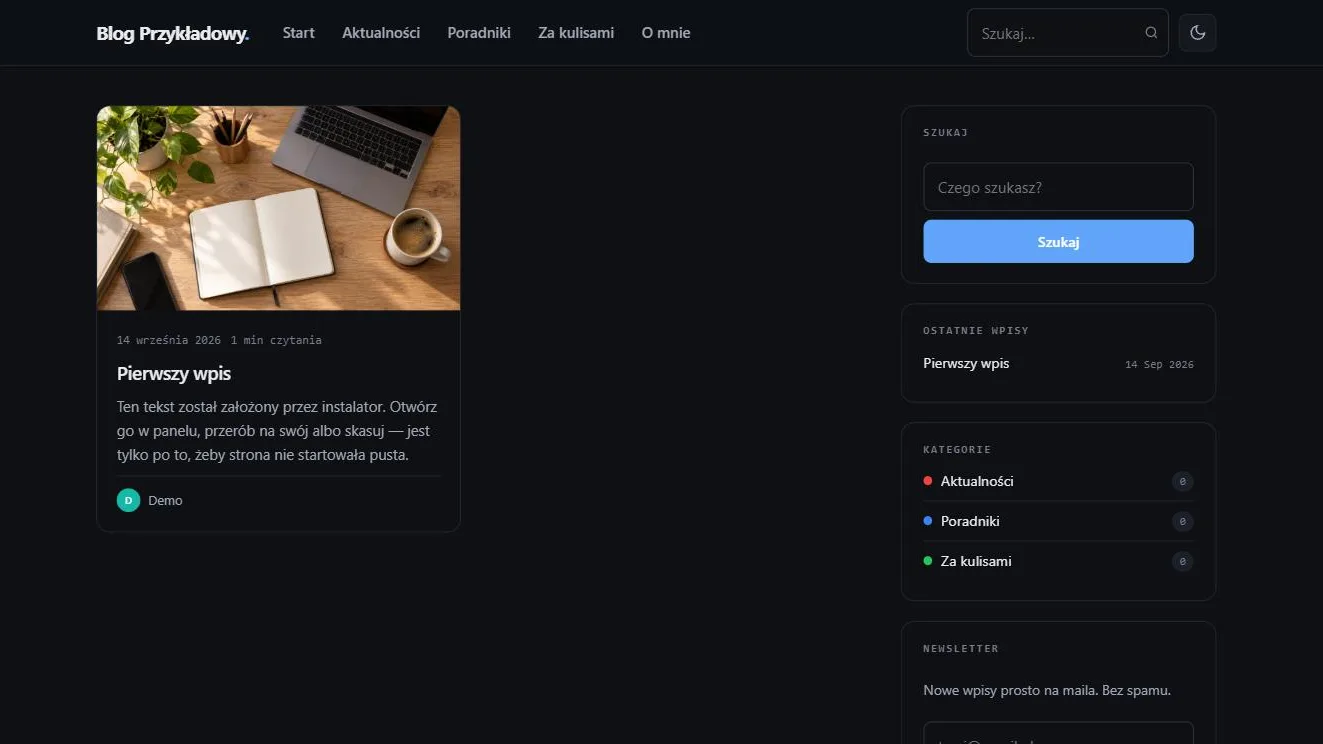Click the Demo author avatar icon
The height and width of the screenshot is (744, 1323).
pyautogui.click(x=128, y=500)
